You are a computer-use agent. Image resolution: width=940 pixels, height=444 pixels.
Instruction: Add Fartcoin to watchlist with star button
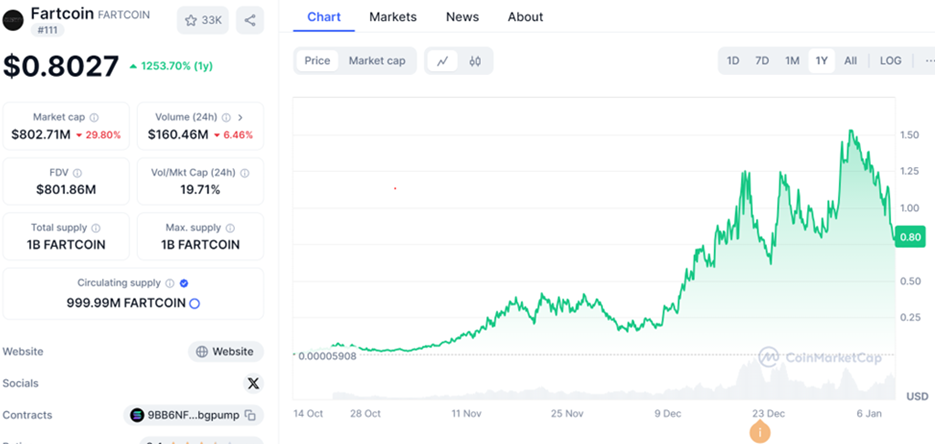coord(203,20)
